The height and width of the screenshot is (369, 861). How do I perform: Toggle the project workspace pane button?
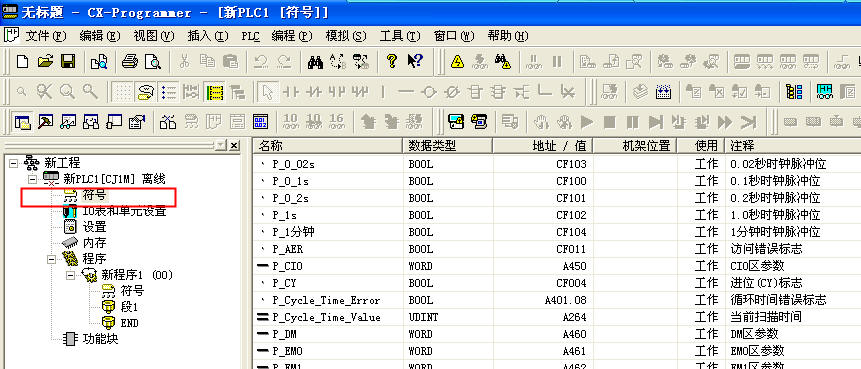pos(22,122)
